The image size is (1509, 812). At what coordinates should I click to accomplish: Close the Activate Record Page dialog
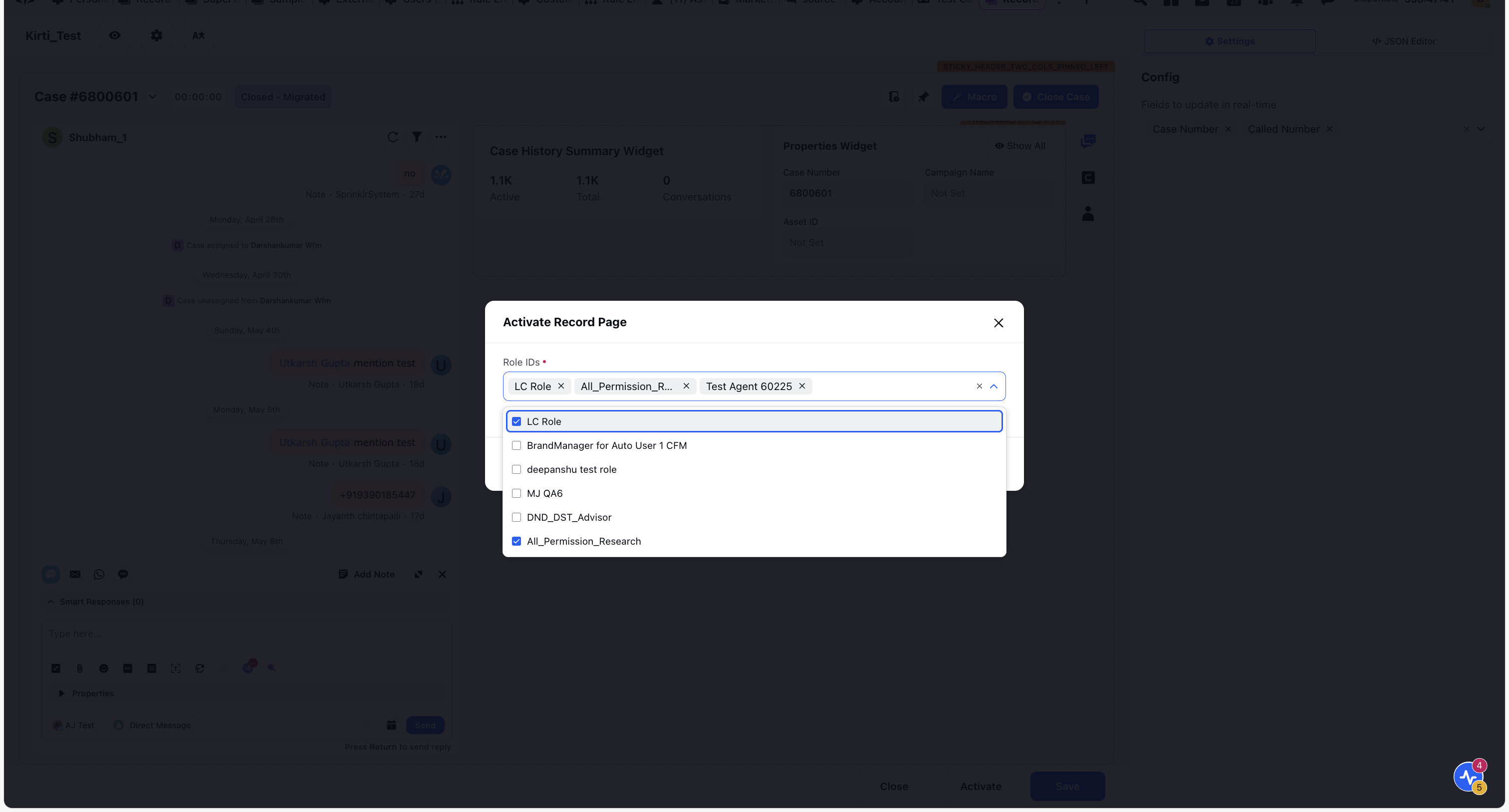[x=998, y=323]
